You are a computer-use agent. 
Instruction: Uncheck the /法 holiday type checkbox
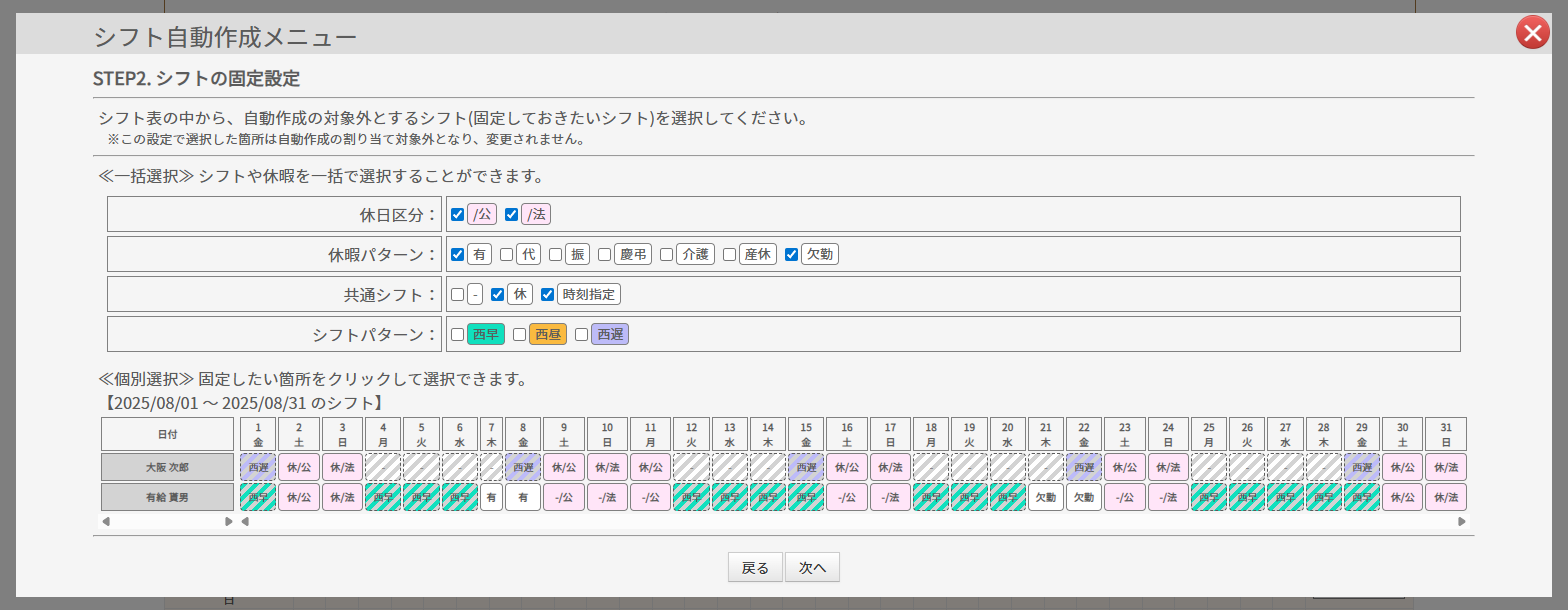click(511, 214)
